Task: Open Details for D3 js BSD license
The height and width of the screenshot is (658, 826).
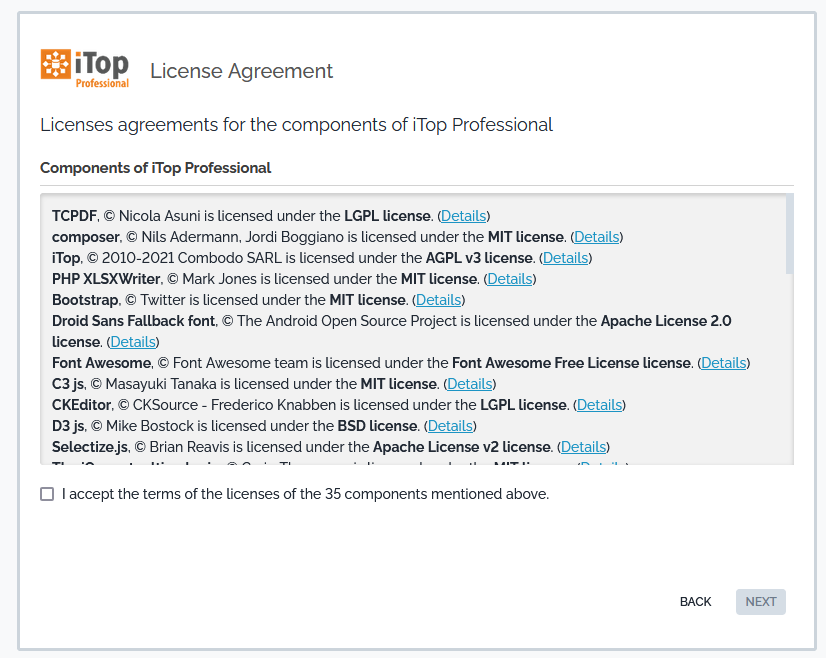Action: [x=450, y=426]
